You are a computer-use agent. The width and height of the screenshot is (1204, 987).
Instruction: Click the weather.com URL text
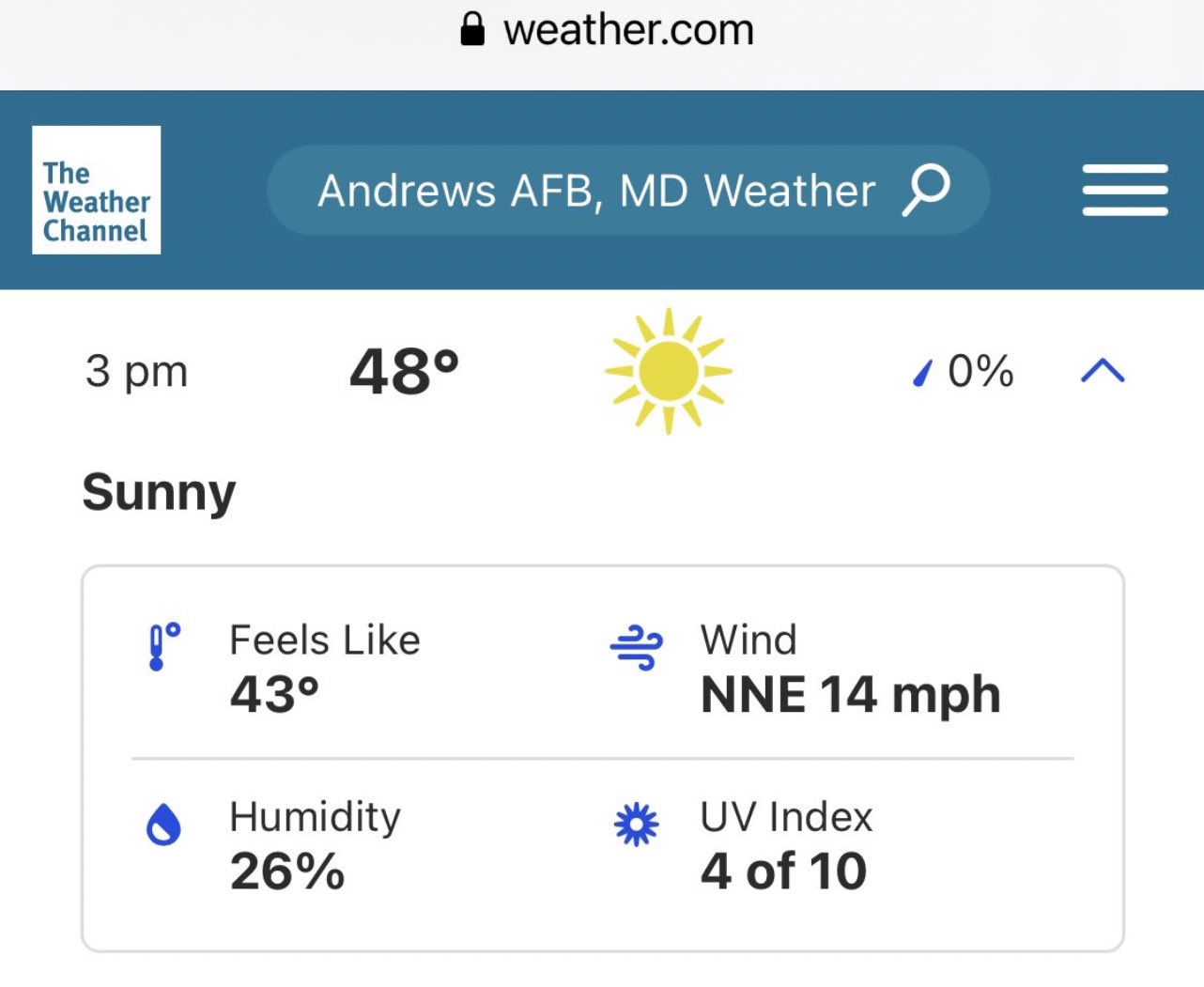pyautogui.click(x=628, y=30)
